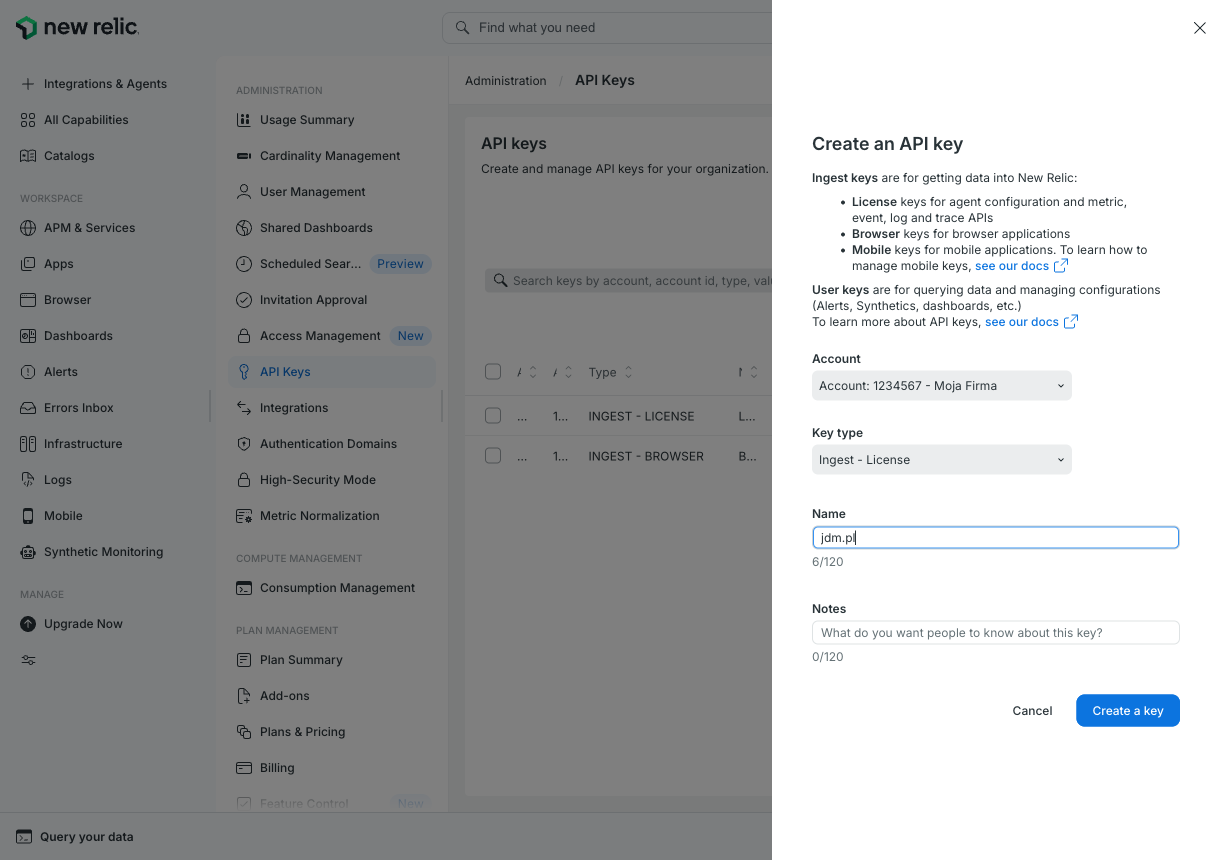Follow the mobile keys 'see our docs' link
1220x860 pixels.
coord(1021,266)
